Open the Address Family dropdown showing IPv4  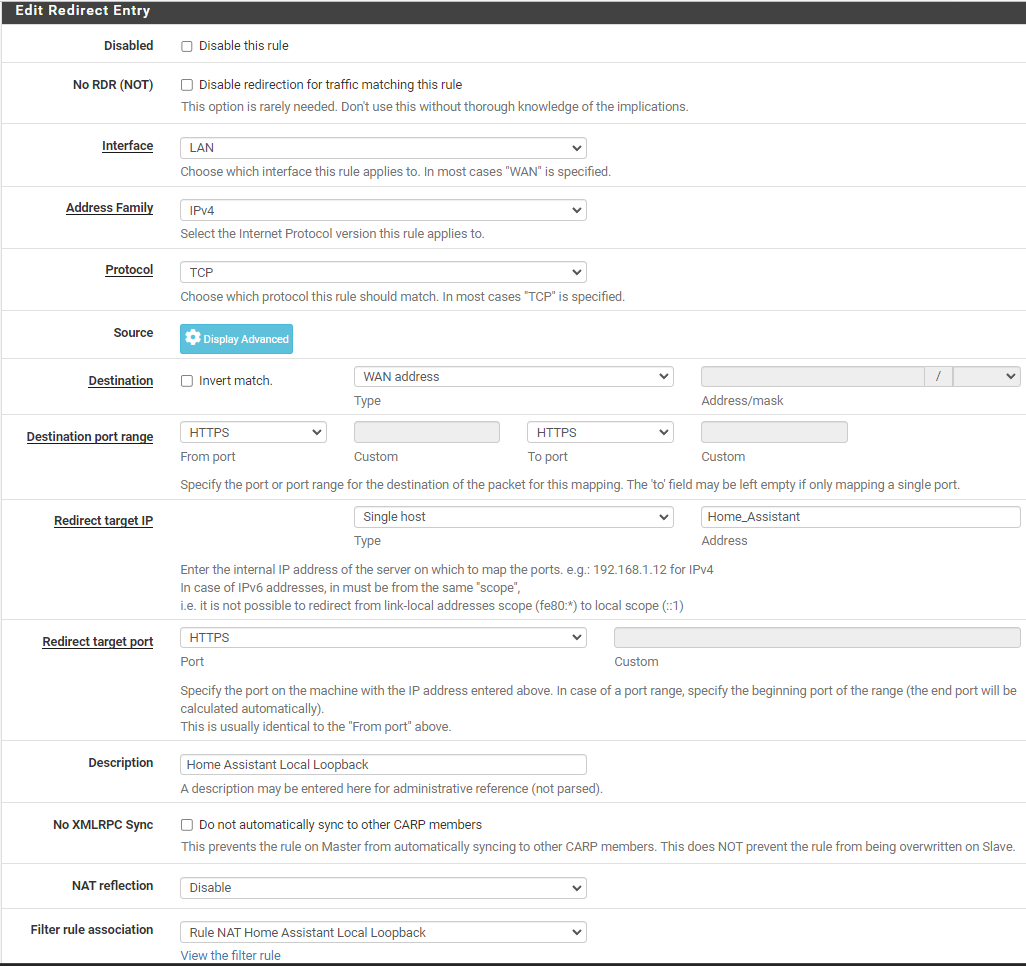pyautogui.click(x=383, y=210)
